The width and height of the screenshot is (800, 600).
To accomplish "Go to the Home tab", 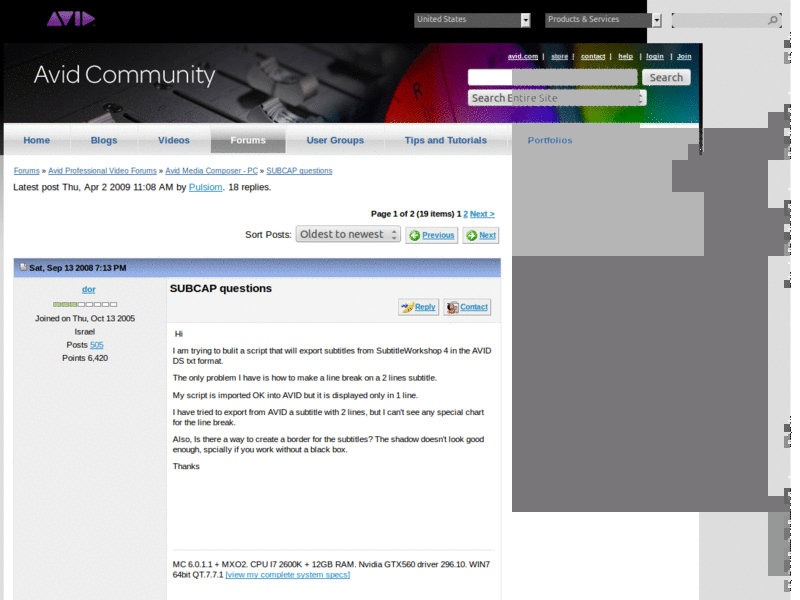I will click(x=37, y=140).
